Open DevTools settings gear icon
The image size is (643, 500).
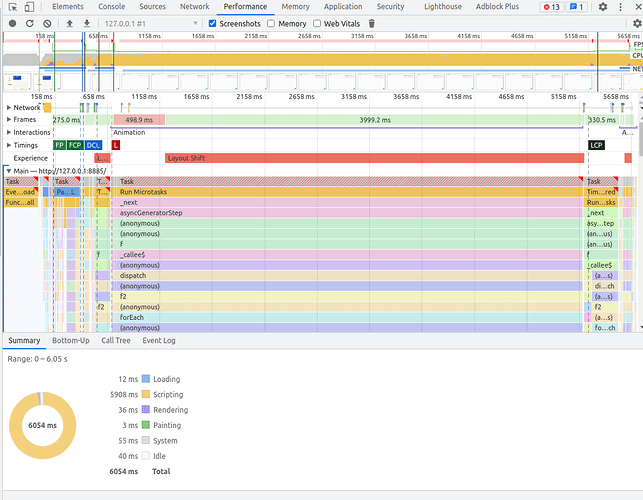(x=603, y=7)
